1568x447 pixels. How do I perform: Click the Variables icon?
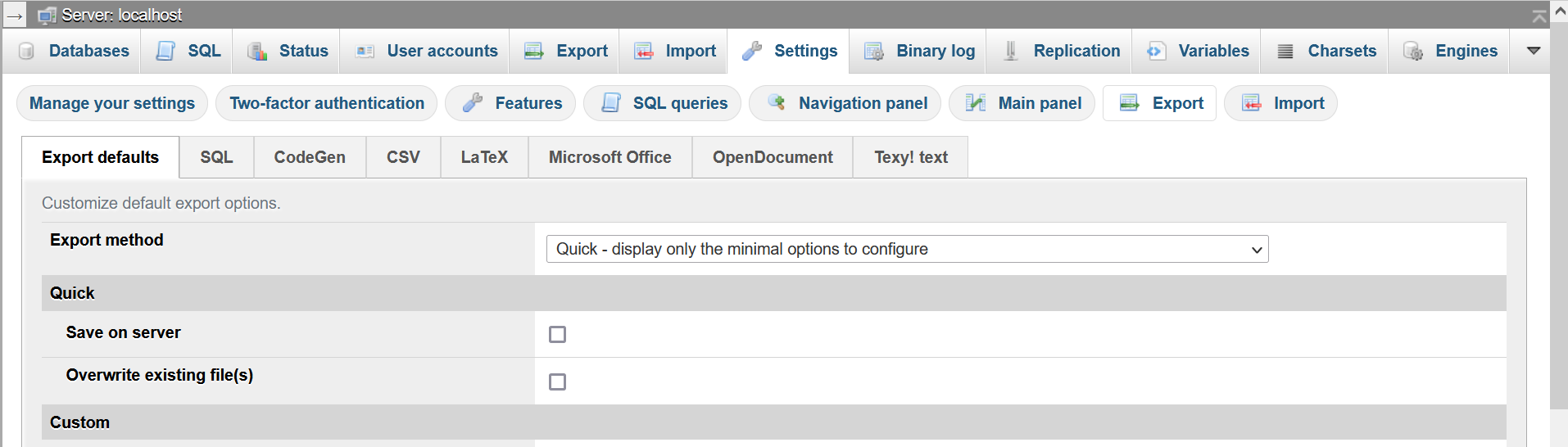[x=1155, y=51]
